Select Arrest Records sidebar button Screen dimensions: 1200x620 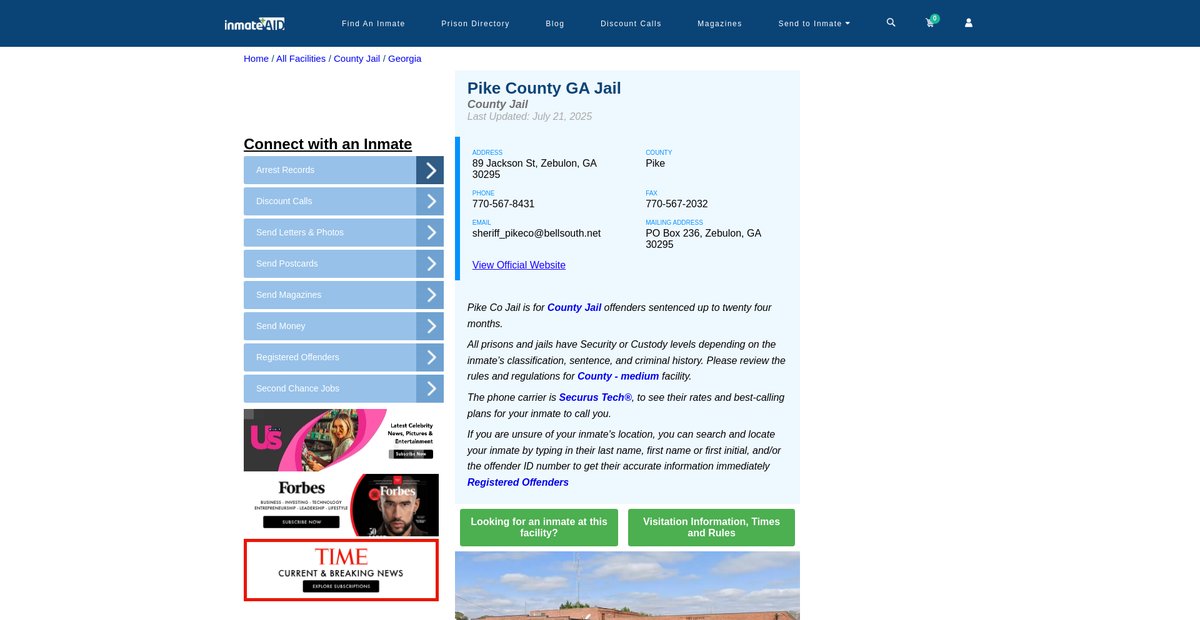click(x=330, y=170)
